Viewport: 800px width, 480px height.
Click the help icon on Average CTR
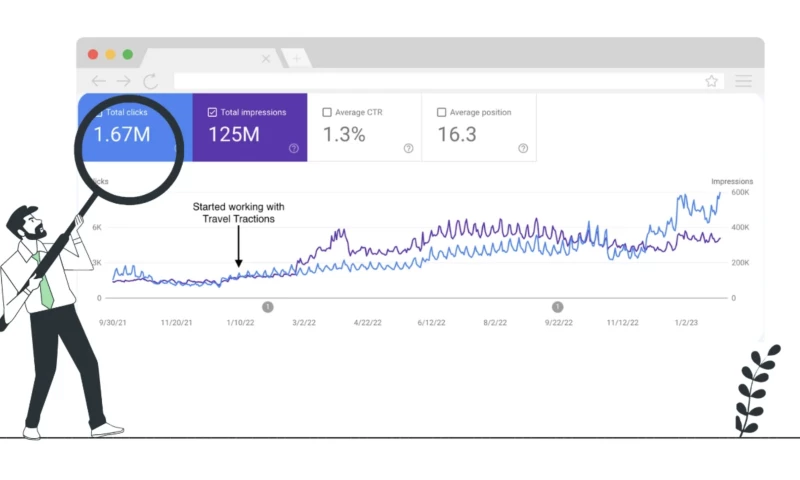tap(408, 148)
